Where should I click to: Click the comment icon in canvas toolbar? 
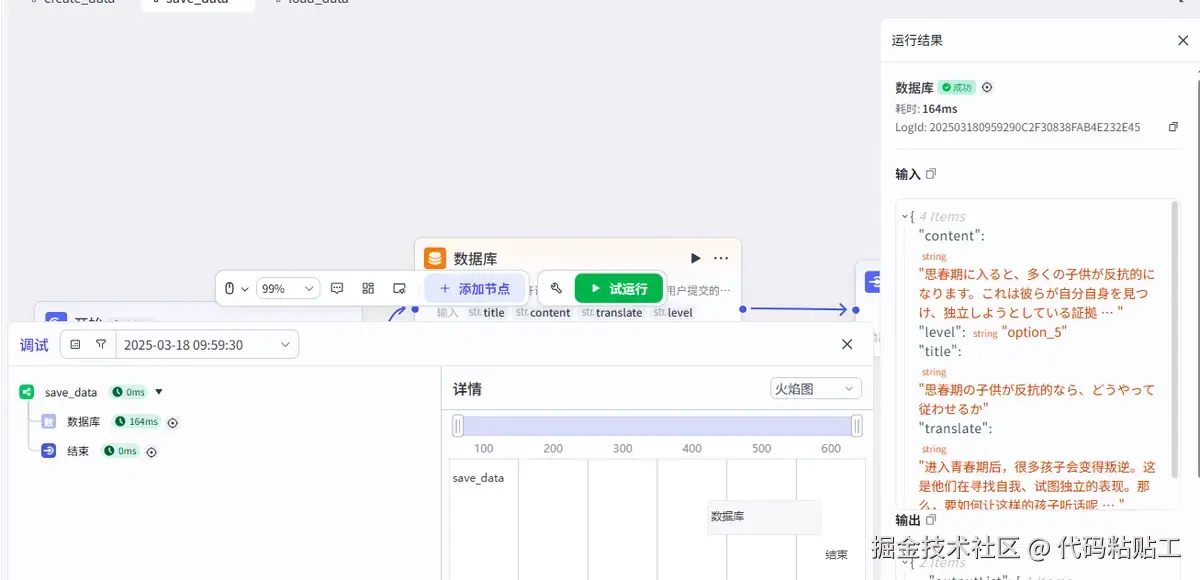coord(337,288)
